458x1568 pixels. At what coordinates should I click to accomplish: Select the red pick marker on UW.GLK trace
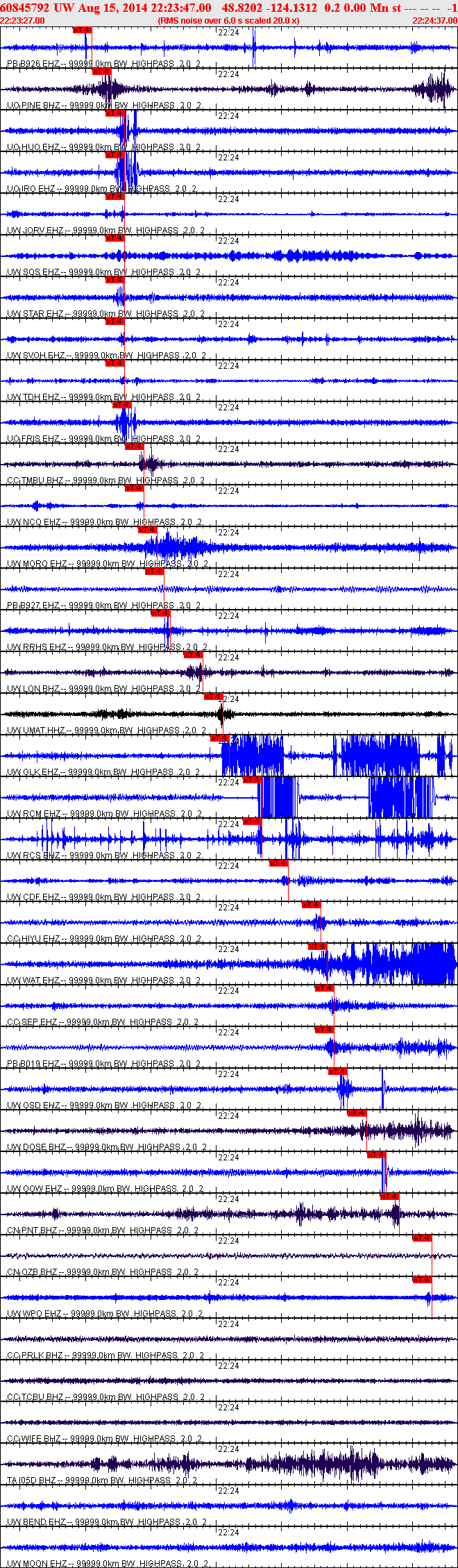[x=219, y=738]
